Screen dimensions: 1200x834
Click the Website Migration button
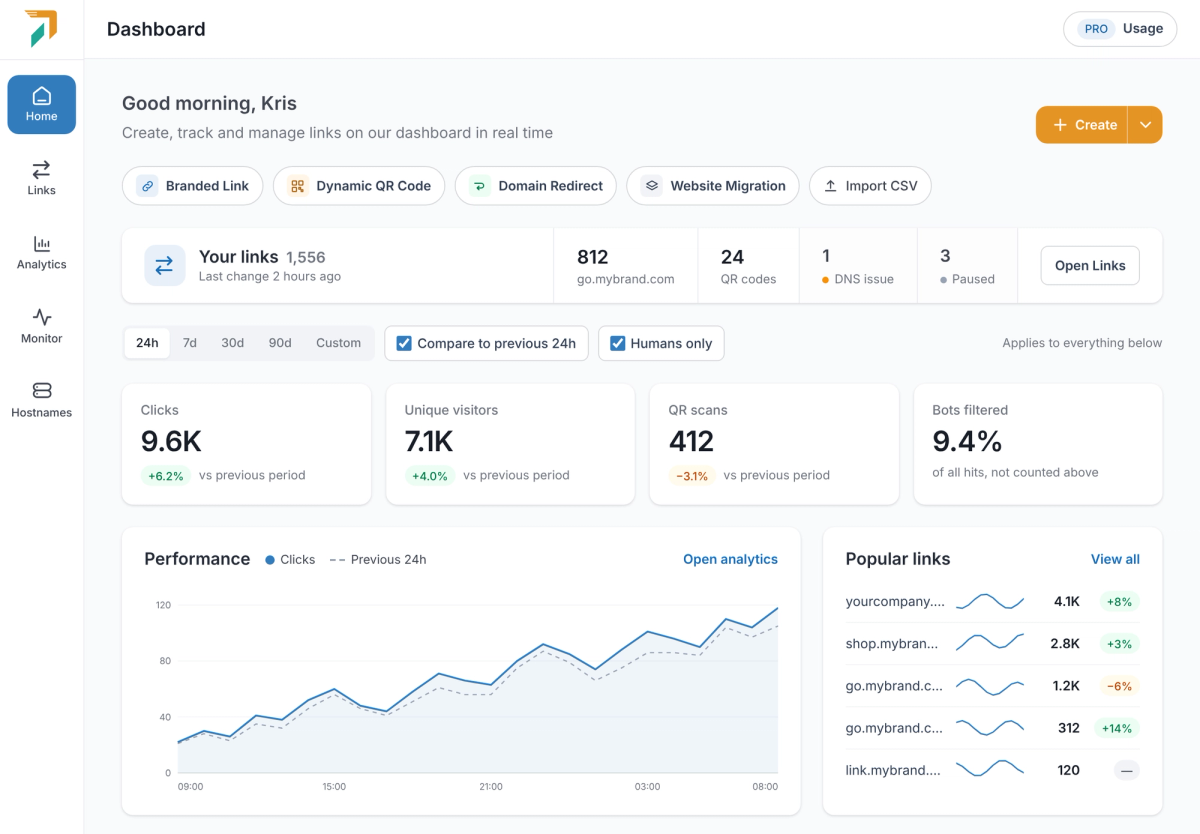point(713,186)
